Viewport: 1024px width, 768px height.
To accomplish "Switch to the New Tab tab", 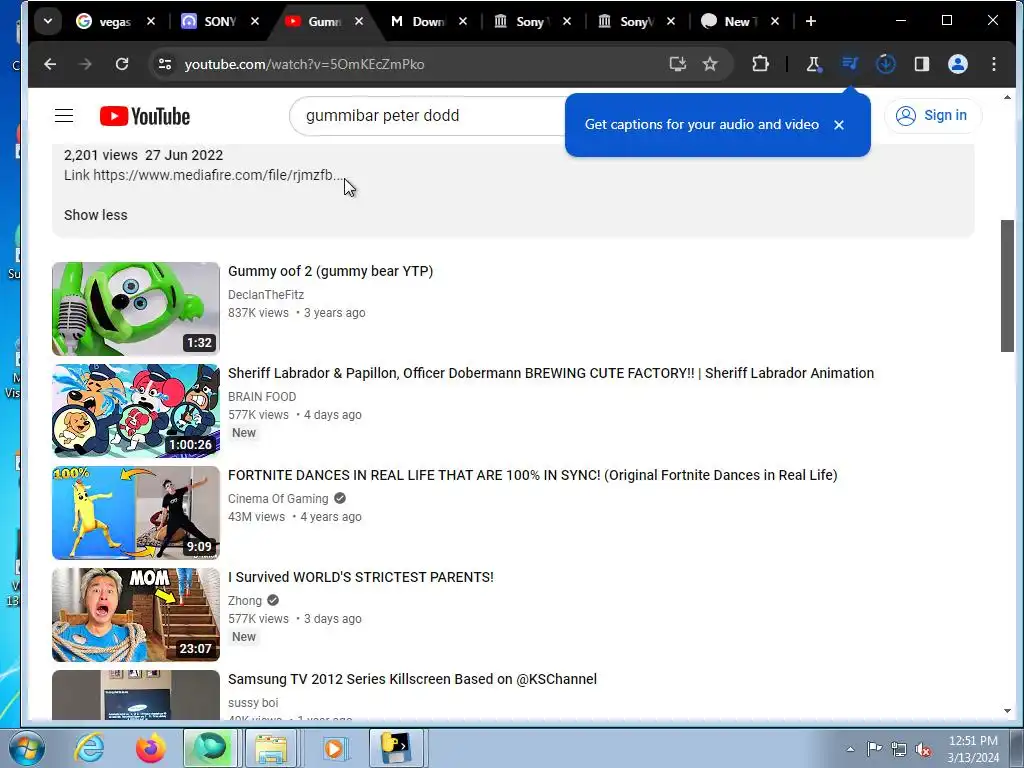I will pyautogui.click(x=733, y=22).
